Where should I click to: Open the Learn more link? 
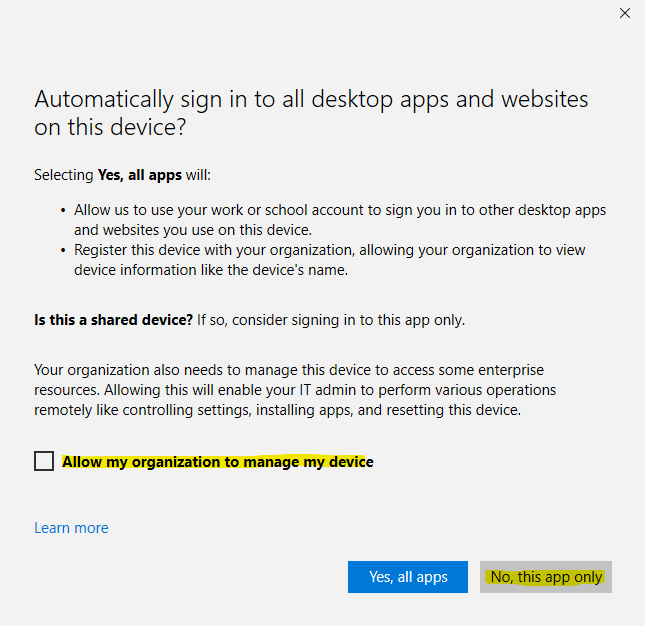point(71,528)
